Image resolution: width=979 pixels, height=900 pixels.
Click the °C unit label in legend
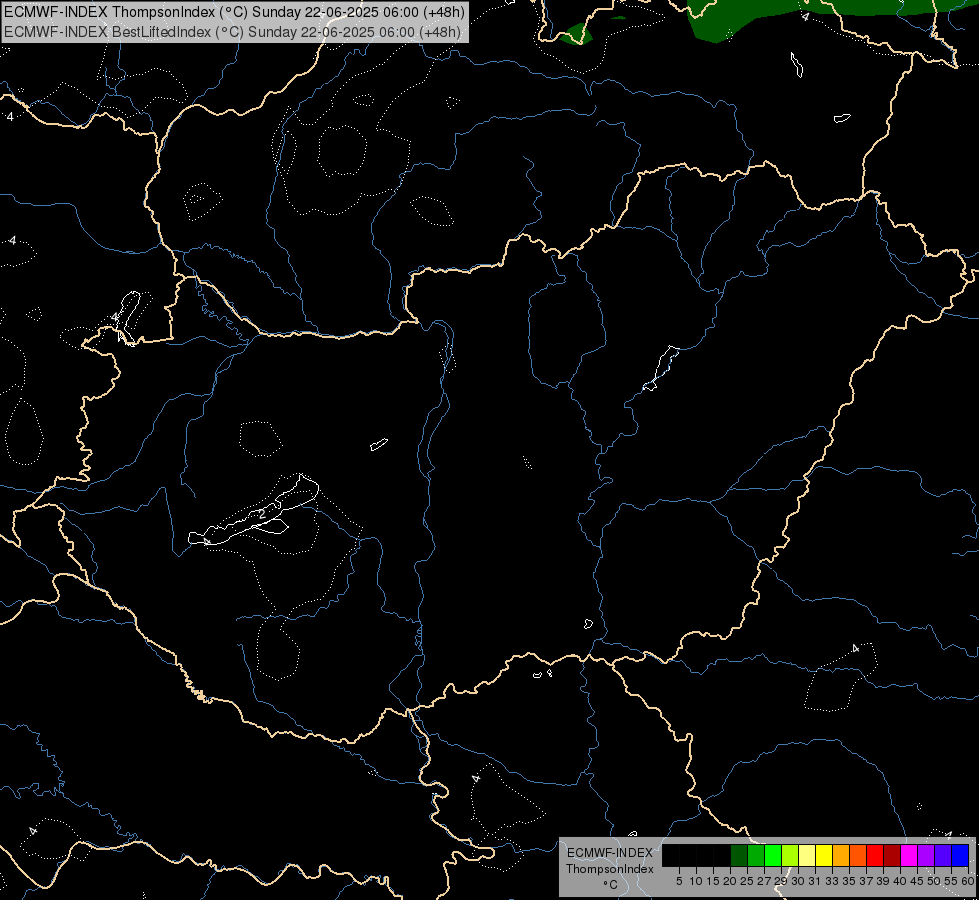(610, 885)
